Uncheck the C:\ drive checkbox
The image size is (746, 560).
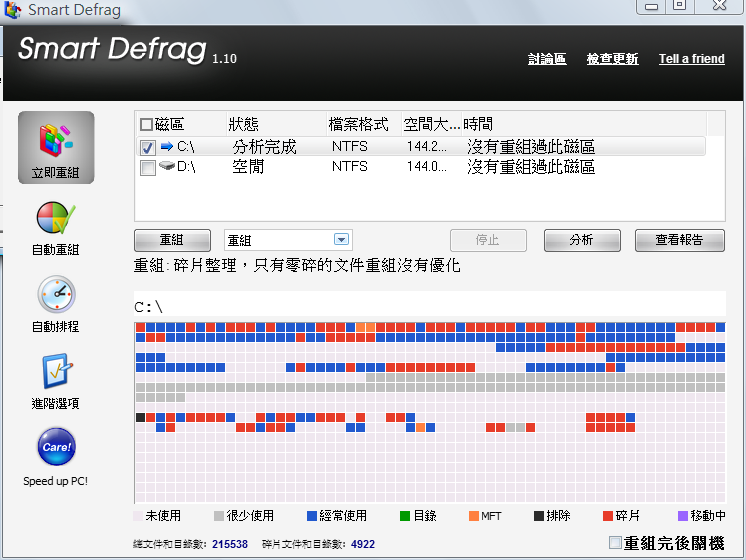point(147,147)
